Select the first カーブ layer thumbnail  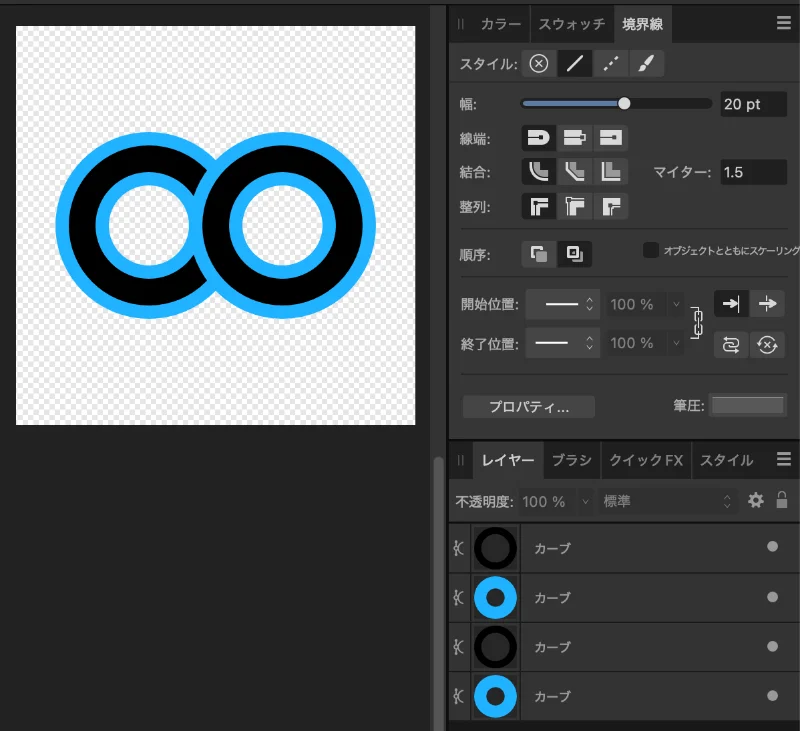(495, 548)
